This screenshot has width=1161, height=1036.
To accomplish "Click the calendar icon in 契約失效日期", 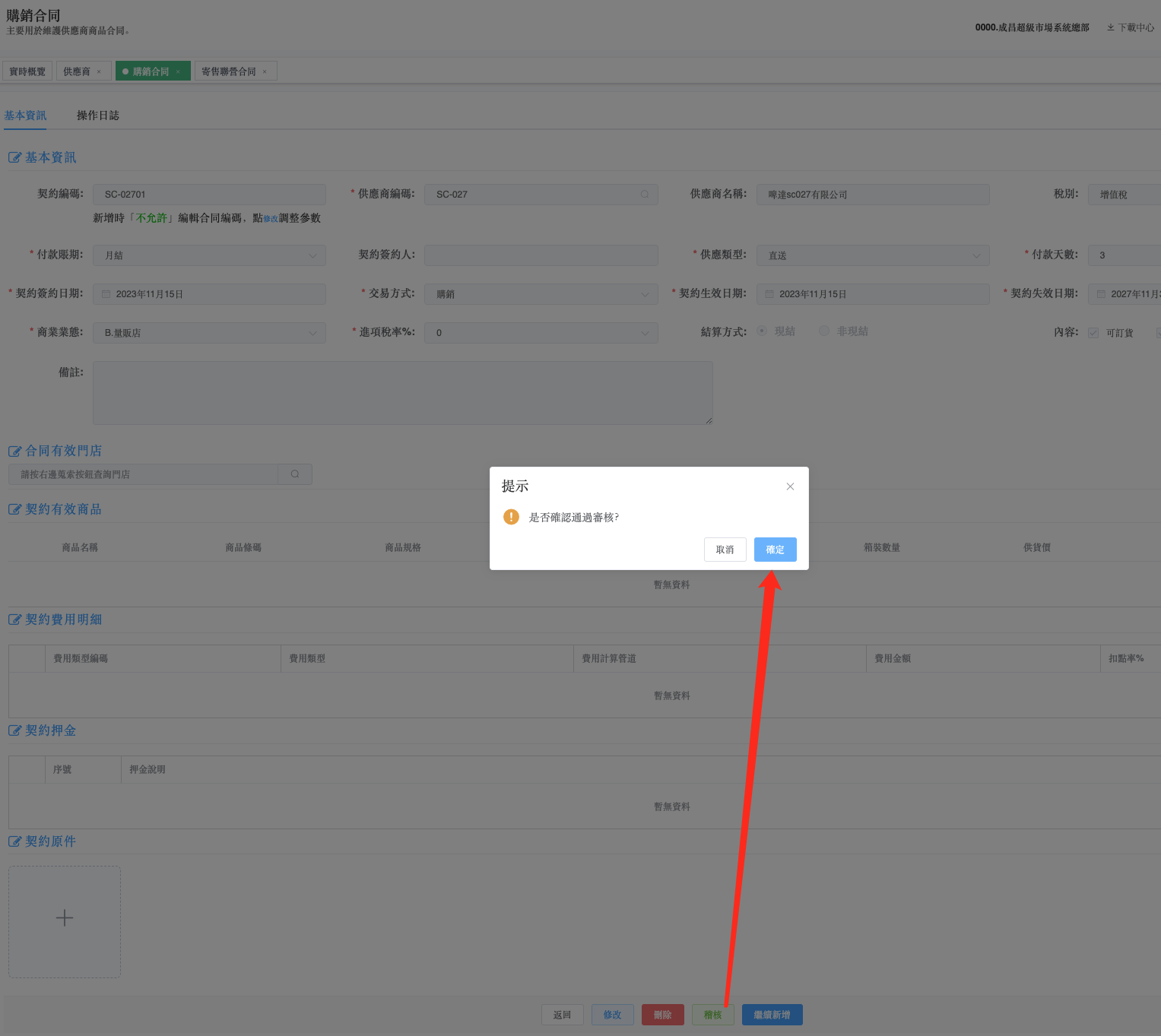I will [x=1101, y=294].
